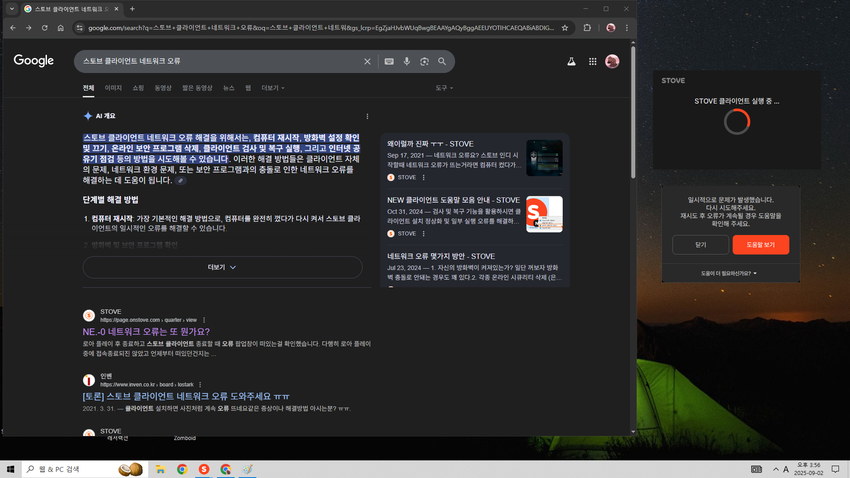Image resolution: width=850 pixels, height=478 pixels.
Task: Click thumbnail of 왜이럴까 진짜 card
Action: point(544,158)
